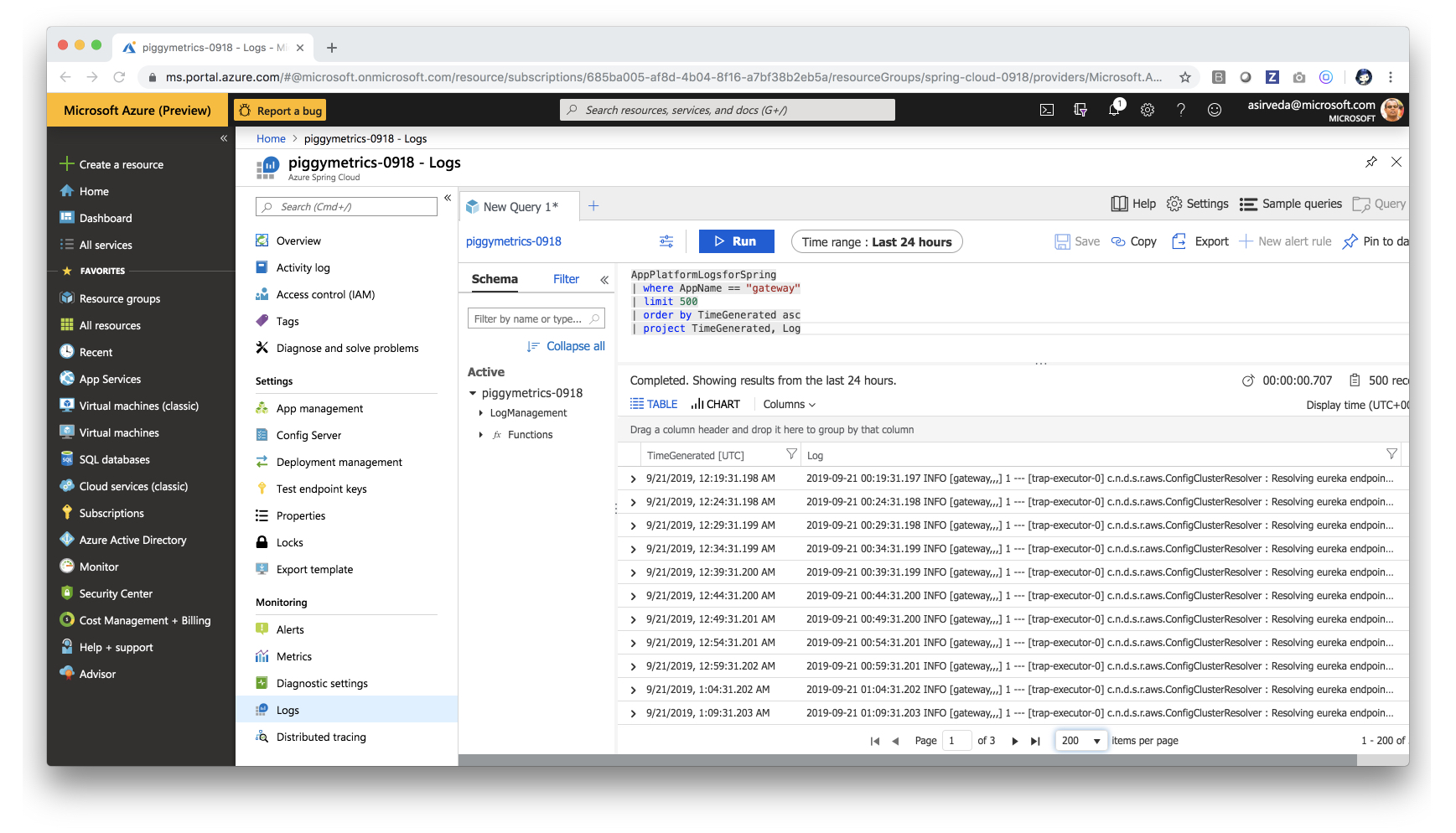Select the New Query 1 tab
The width and height of the screenshot is (1456, 833).
(x=520, y=207)
